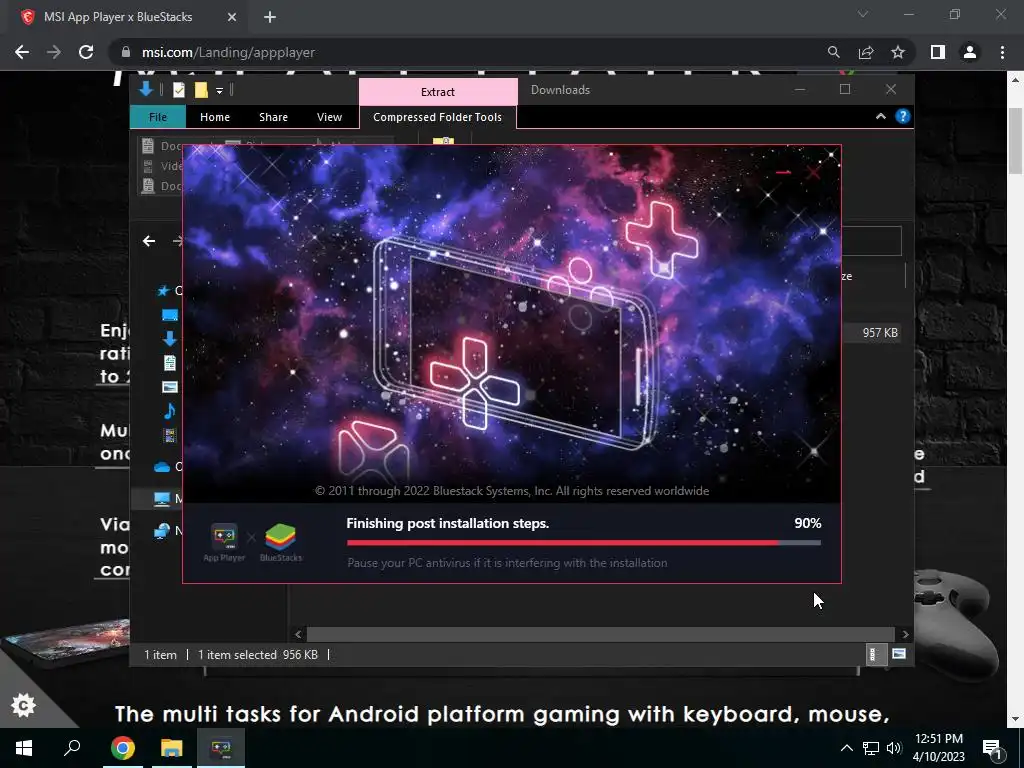Bookmark this page with the star icon
This screenshot has height=768, width=1024.
tap(898, 52)
